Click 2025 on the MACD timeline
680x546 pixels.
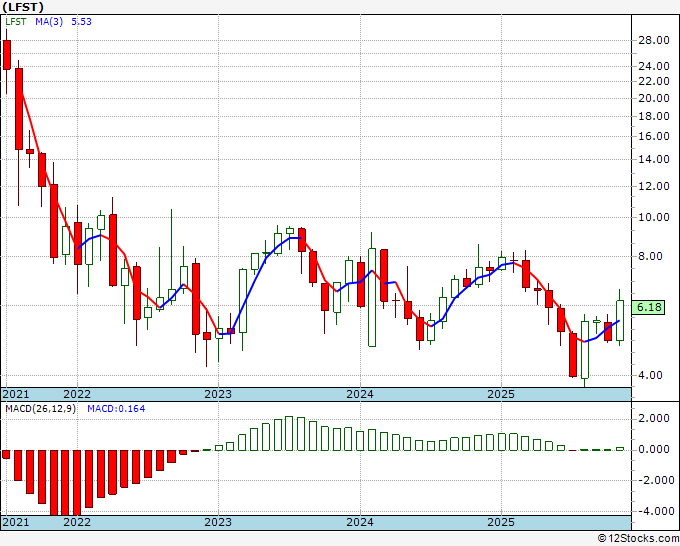coord(501,522)
